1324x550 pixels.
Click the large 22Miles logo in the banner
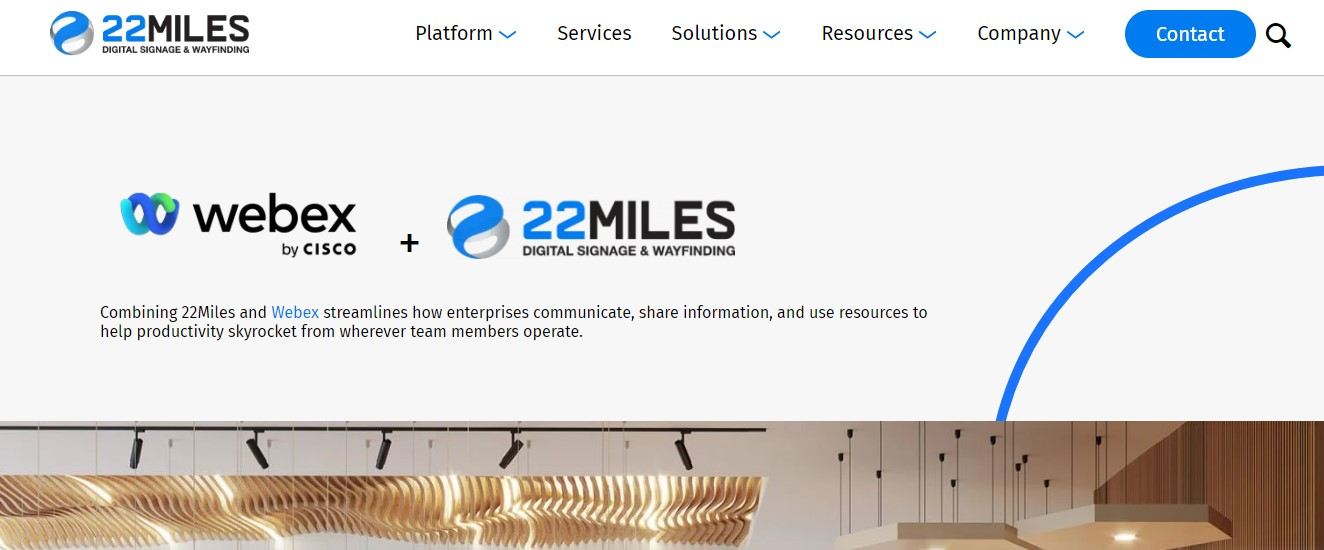[x=591, y=227]
